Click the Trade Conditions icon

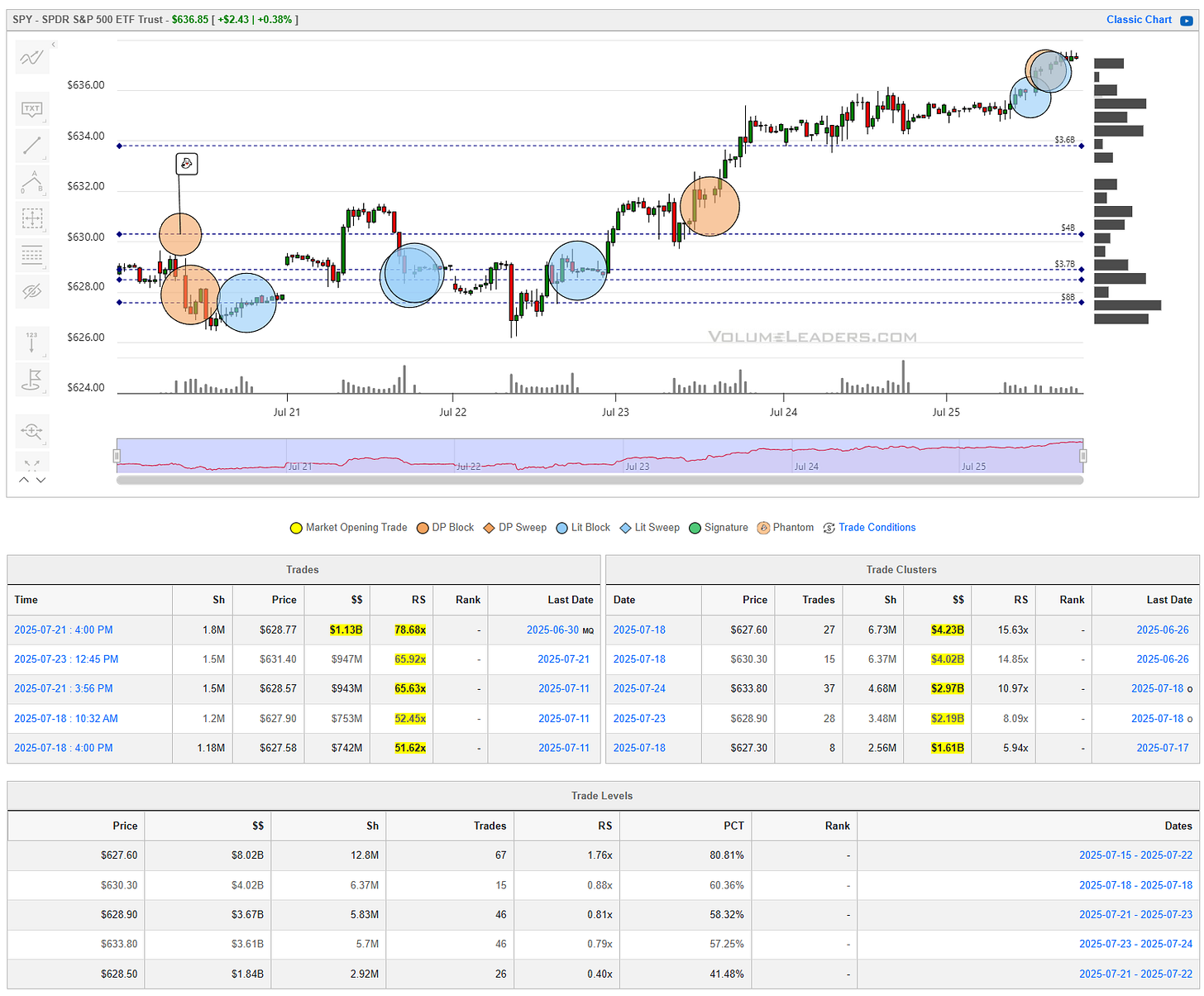829,528
